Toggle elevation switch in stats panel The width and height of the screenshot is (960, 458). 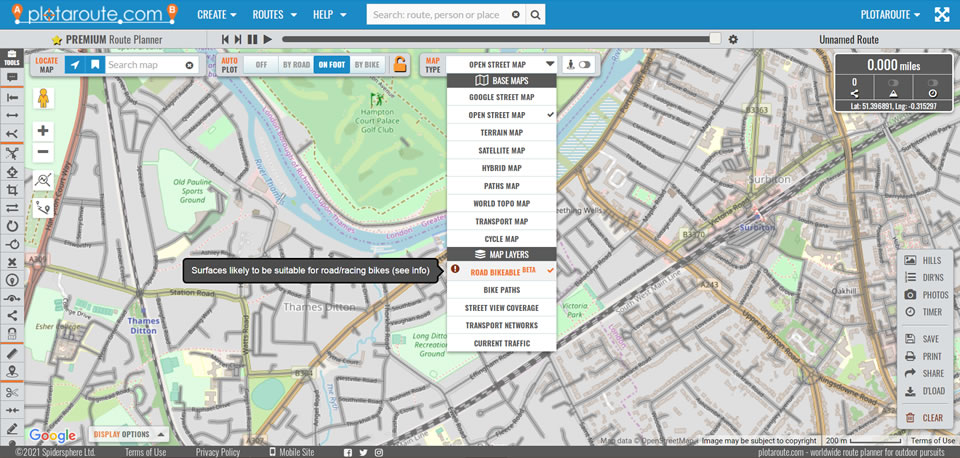[x=893, y=83]
